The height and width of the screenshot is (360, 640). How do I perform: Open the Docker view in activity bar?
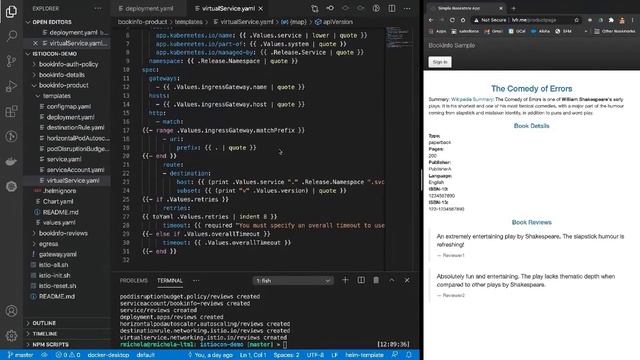11,161
